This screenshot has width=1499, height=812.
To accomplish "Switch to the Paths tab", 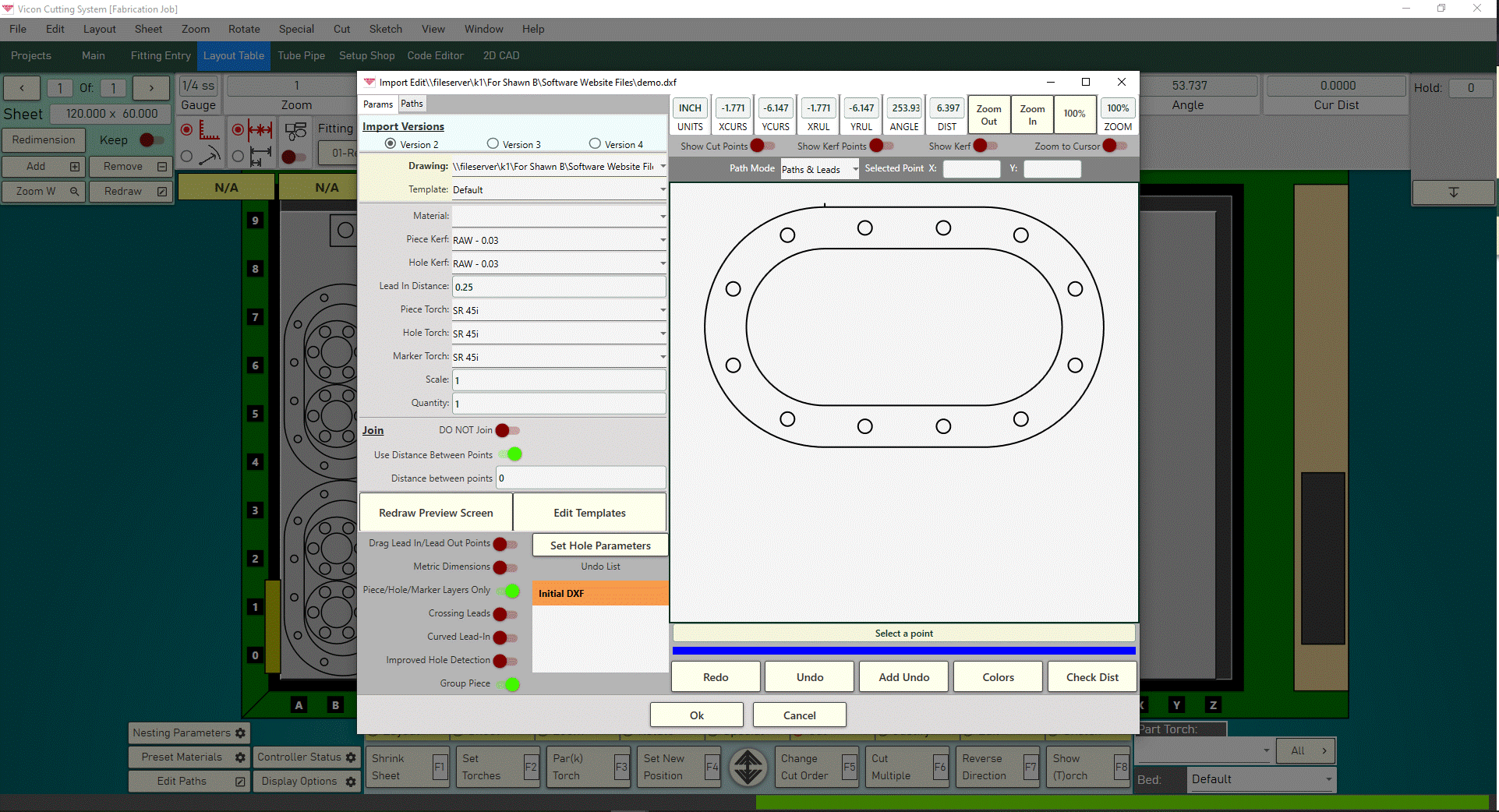I will click(x=412, y=104).
